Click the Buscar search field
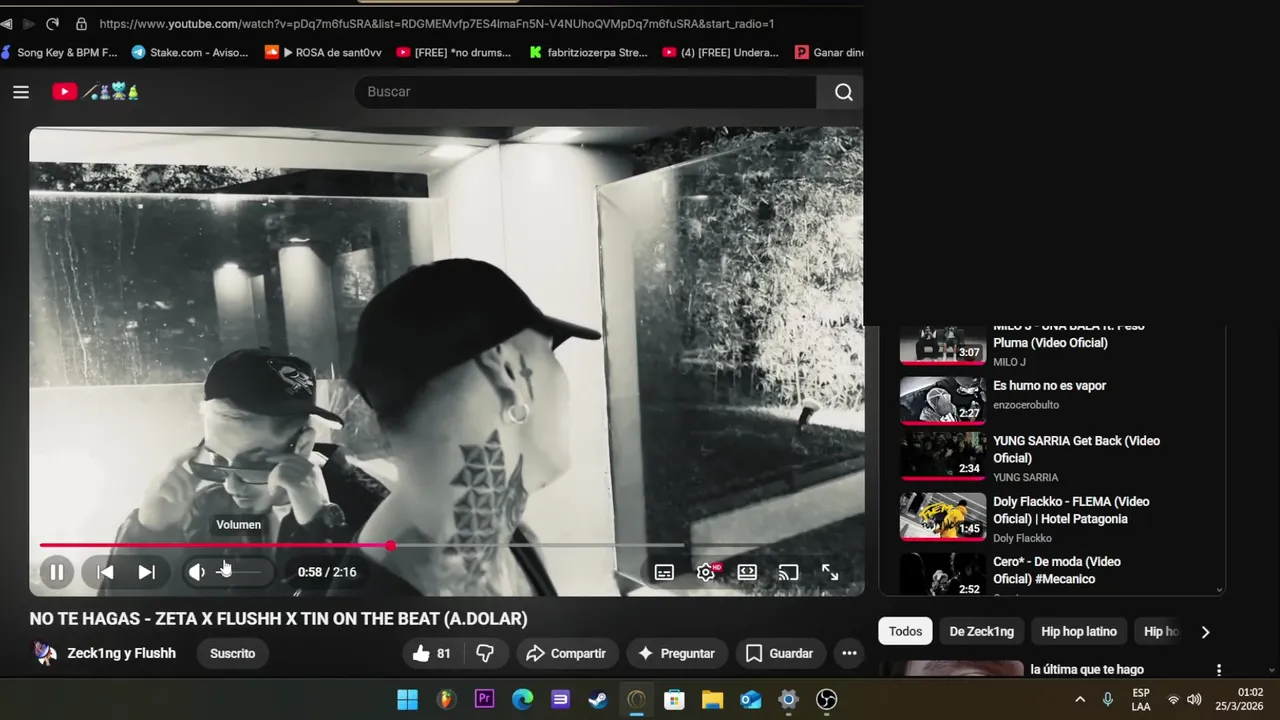This screenshot has width=1280, height=720. 585,92
